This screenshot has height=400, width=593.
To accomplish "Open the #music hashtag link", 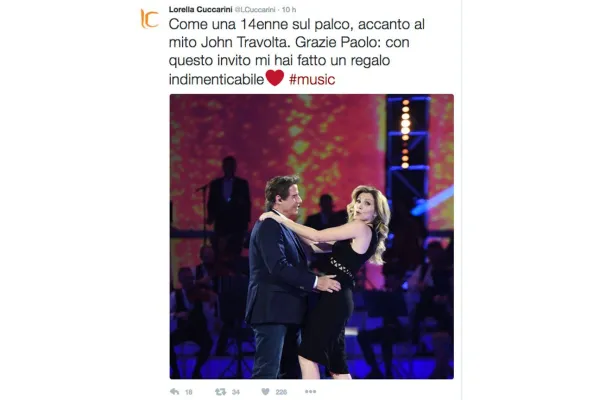I will coord(312,79).
